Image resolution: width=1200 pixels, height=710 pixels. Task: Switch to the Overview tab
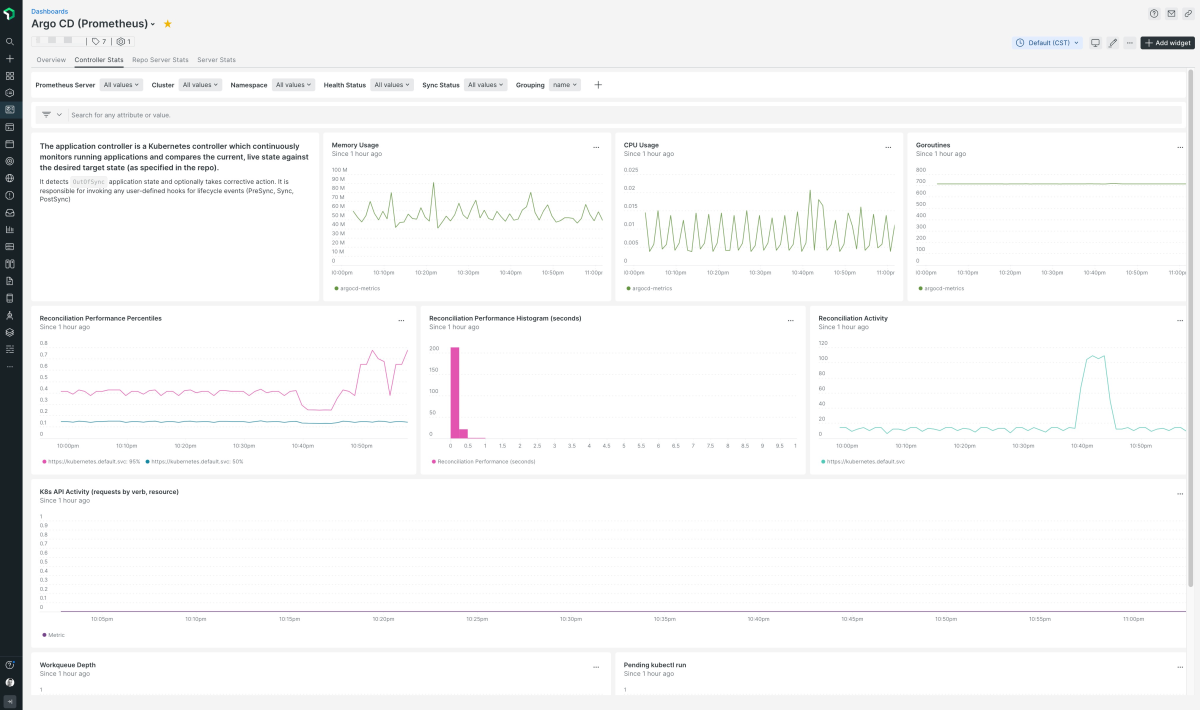tap(51, 60)
